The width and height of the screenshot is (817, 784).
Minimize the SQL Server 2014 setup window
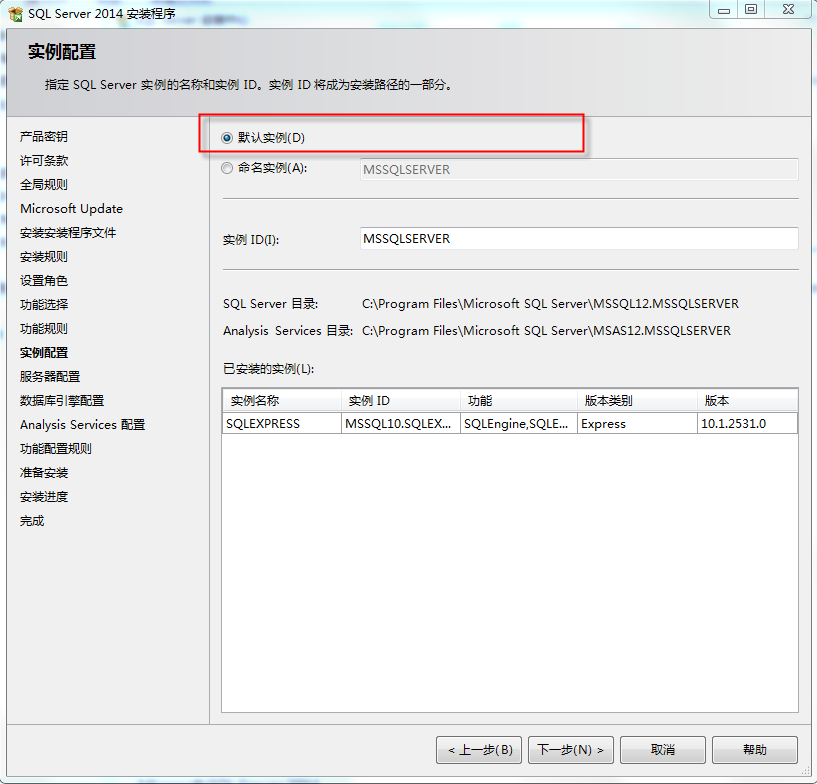724,10
